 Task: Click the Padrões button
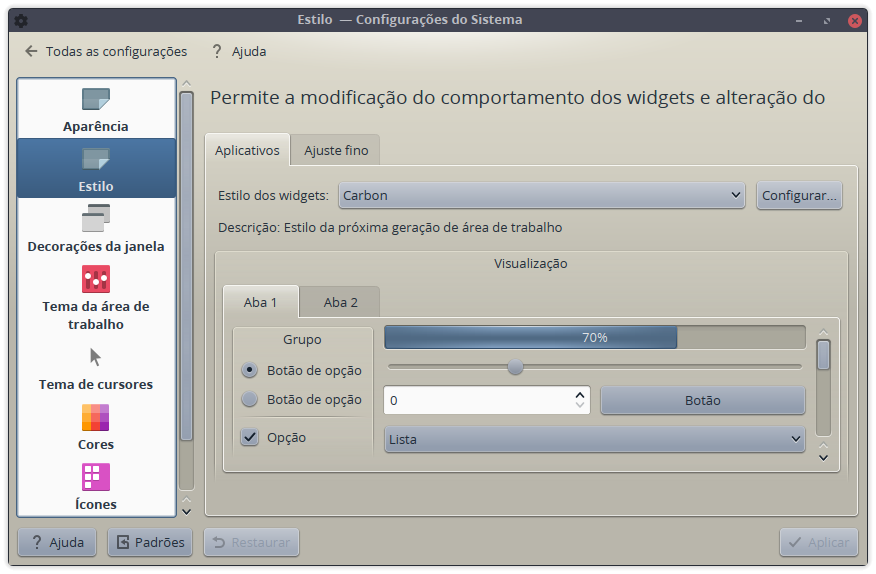tap(150, 542)
